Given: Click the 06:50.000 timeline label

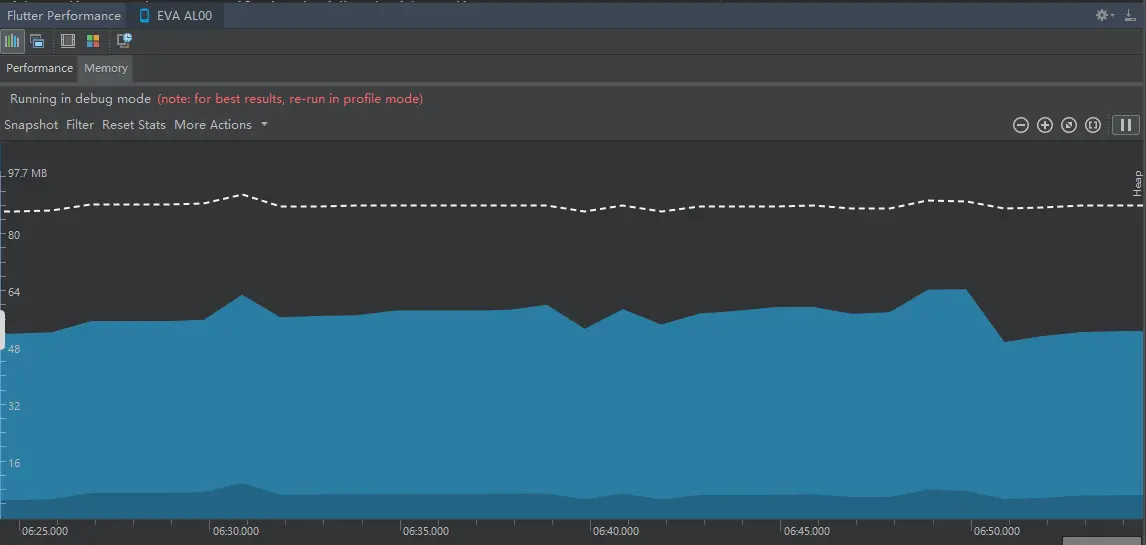Looking at the screenshot, I should click(996, 531).
